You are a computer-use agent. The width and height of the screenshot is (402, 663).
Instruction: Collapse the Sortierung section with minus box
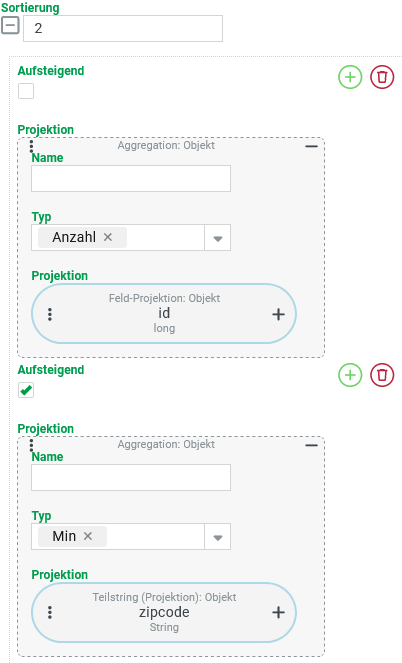tap(10, 25)
